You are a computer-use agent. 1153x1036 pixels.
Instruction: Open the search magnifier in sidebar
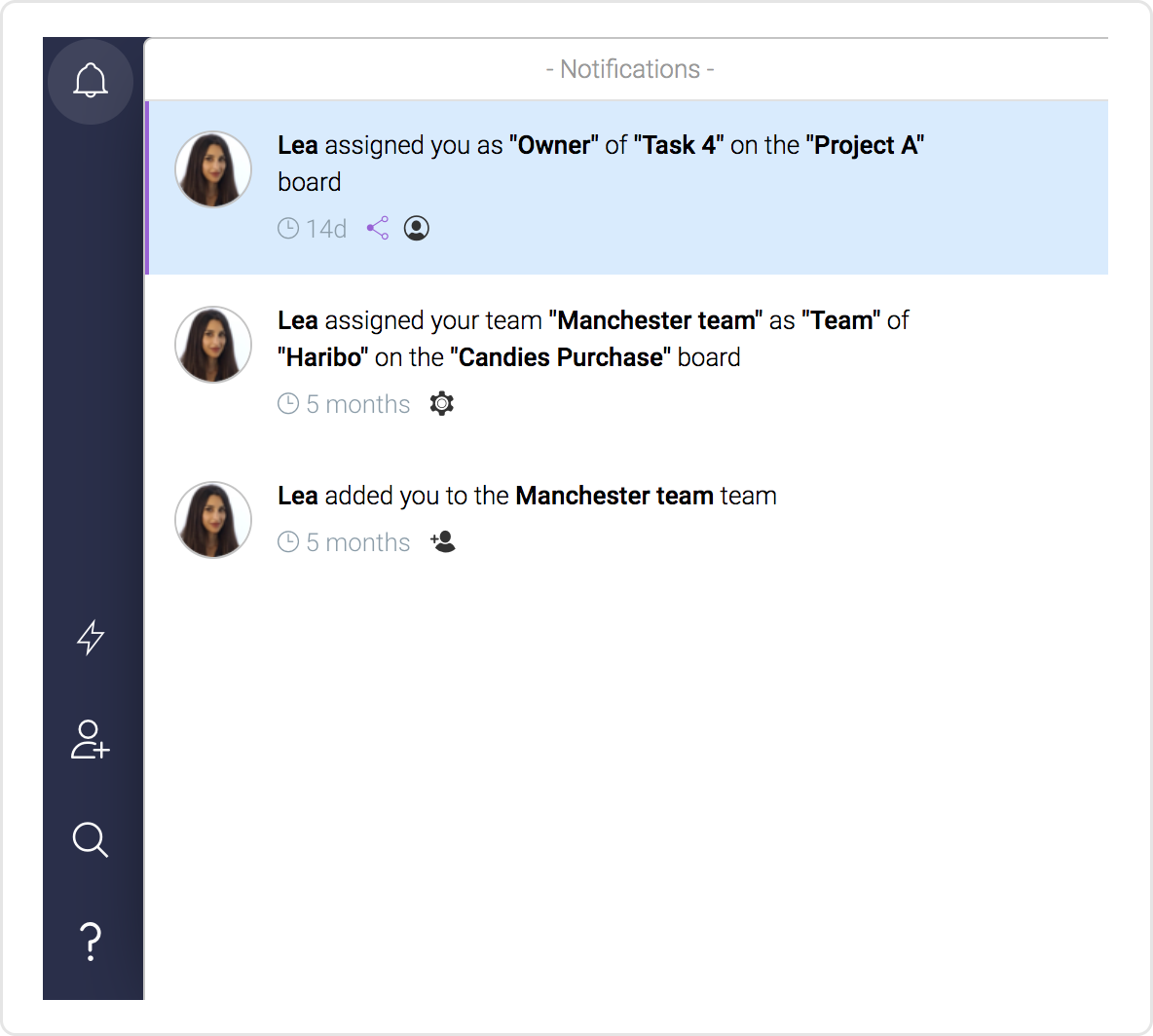point(91,839)
